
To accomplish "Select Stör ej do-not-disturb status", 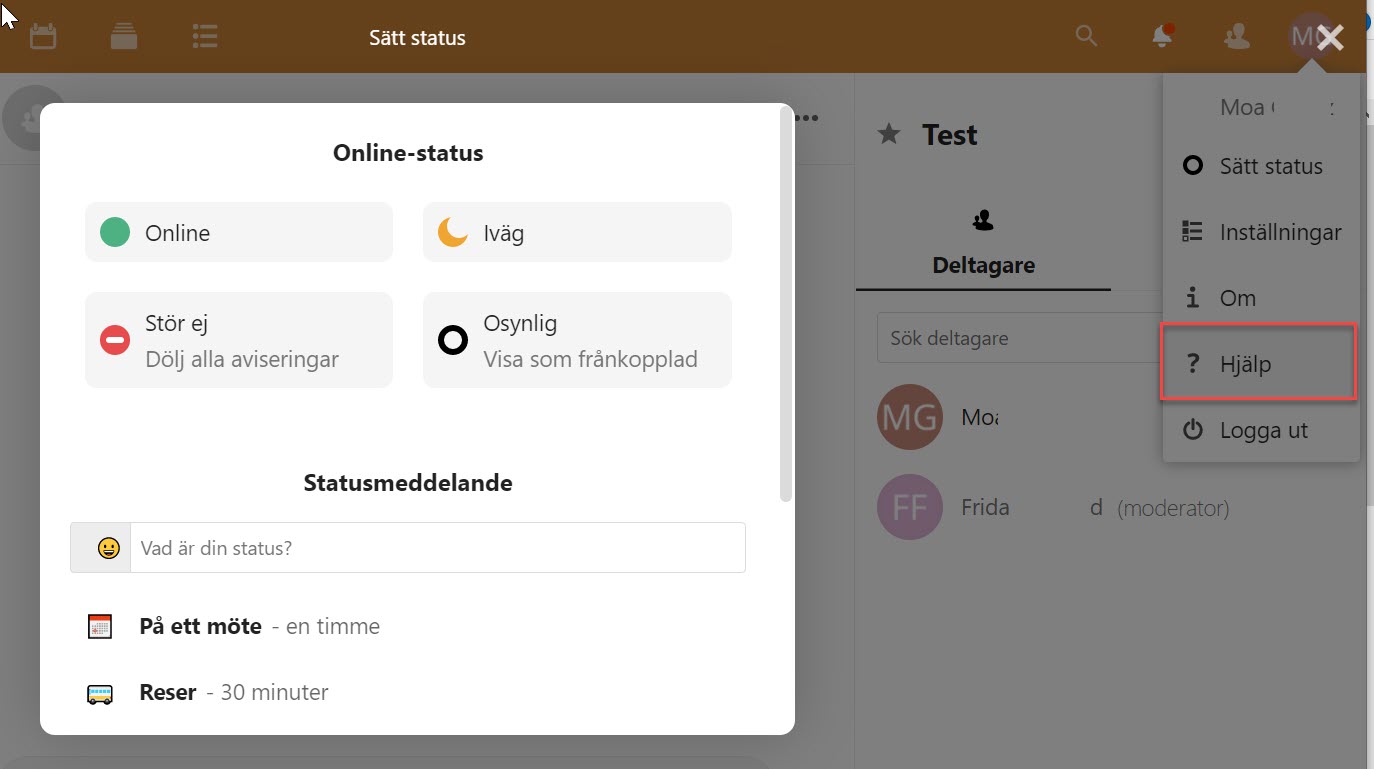I will pyautogui.click(x=239, y=340).
